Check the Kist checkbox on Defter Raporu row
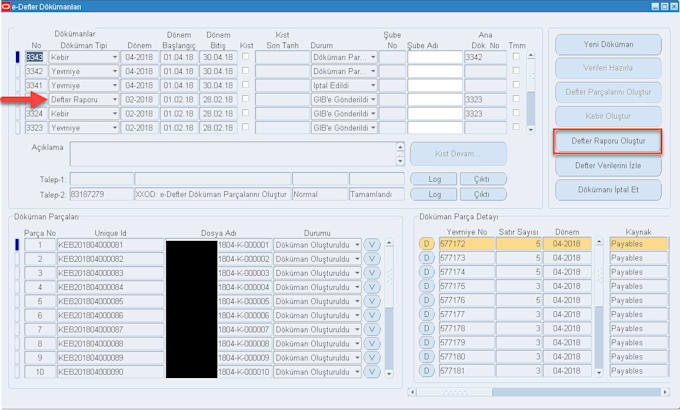The height and width of the screenshot is (410, 680). pyautogui.click(x=246, y=100)
